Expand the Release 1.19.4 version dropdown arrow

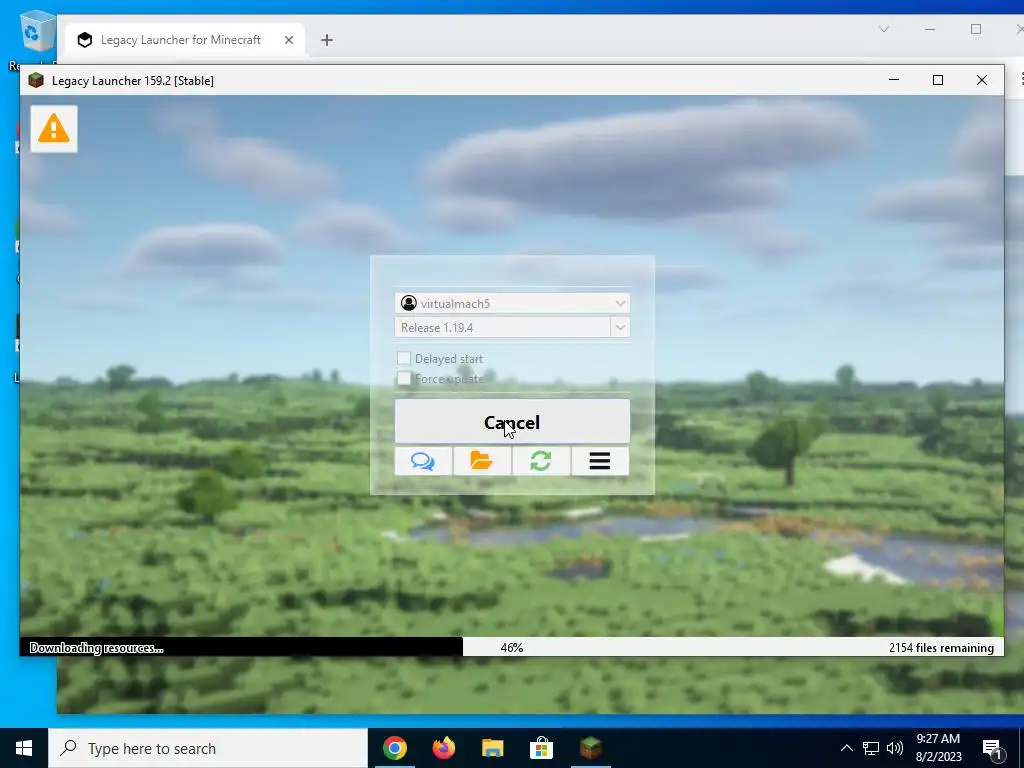[620, 327]
